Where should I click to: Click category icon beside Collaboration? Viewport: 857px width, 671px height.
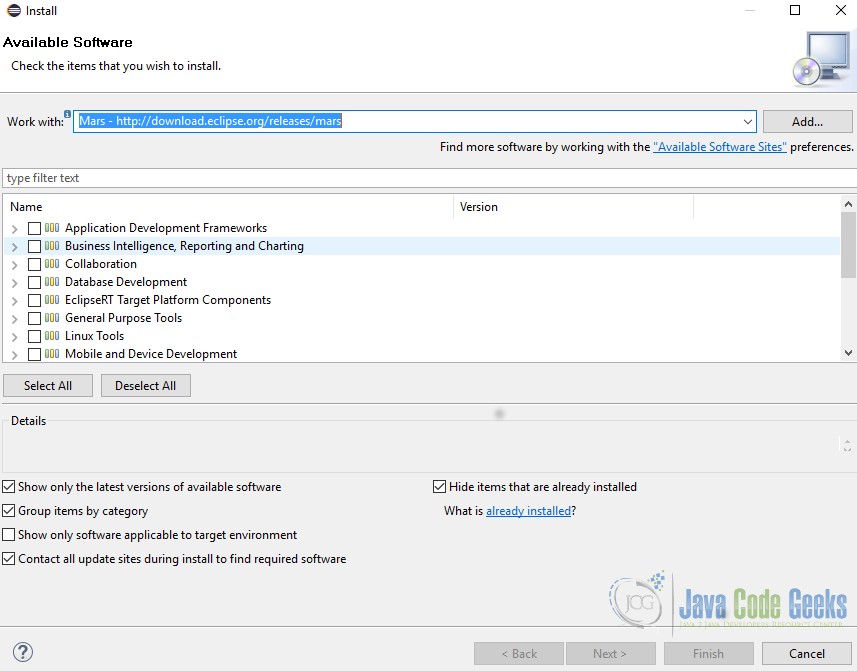(x=52, y=264)
